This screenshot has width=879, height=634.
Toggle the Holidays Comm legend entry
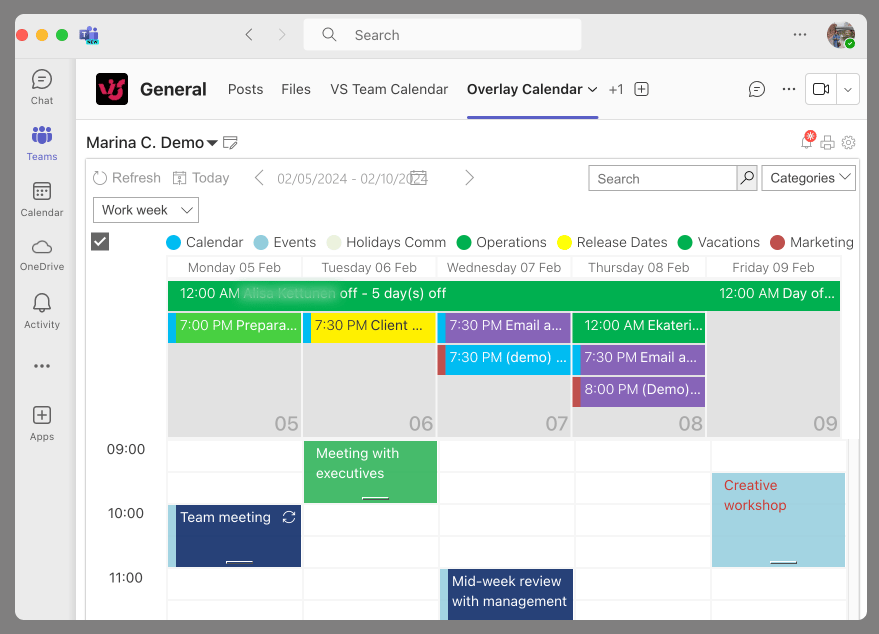pyautogui.click(x=386, y=242)
